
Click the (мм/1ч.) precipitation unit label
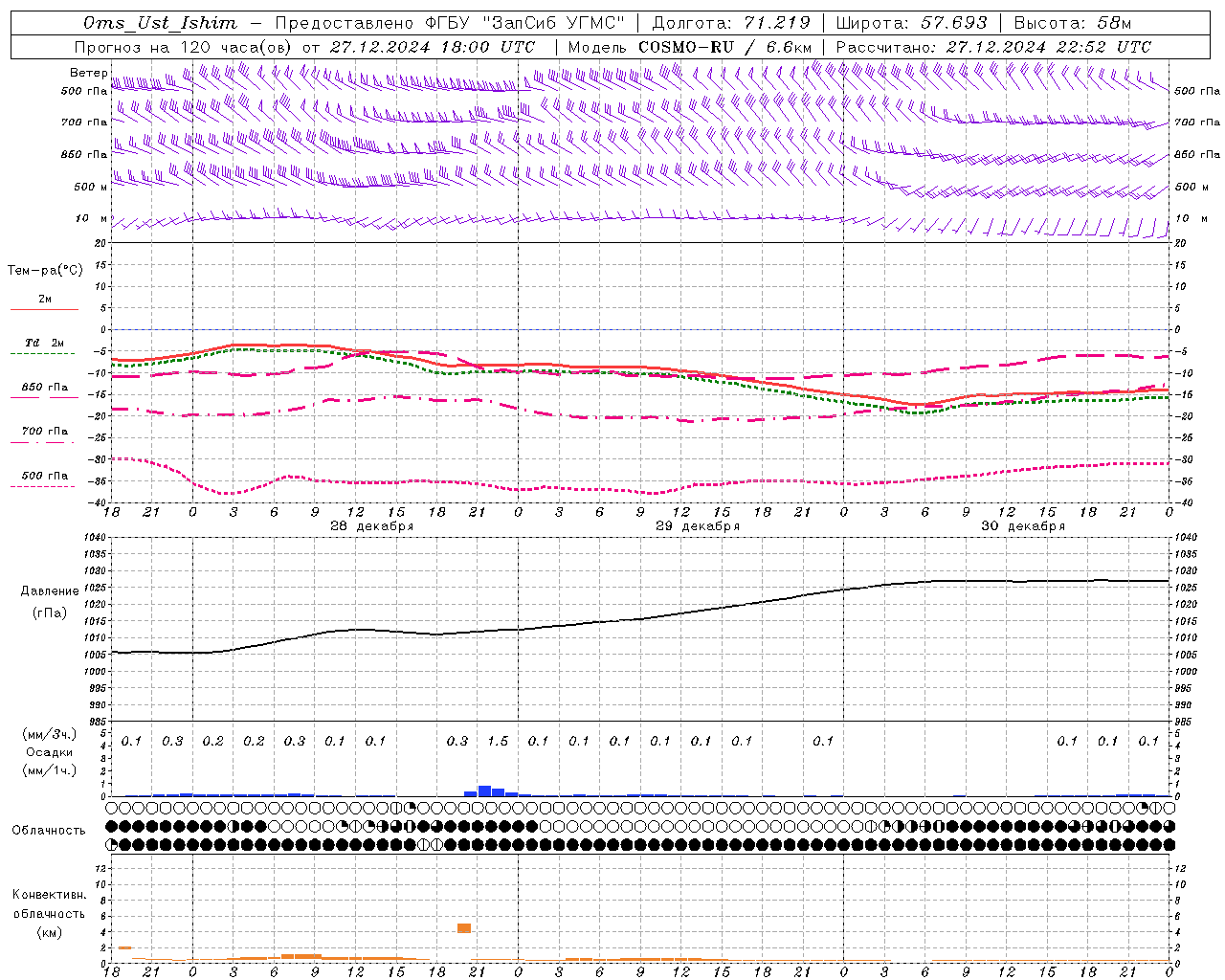(49, 769)
